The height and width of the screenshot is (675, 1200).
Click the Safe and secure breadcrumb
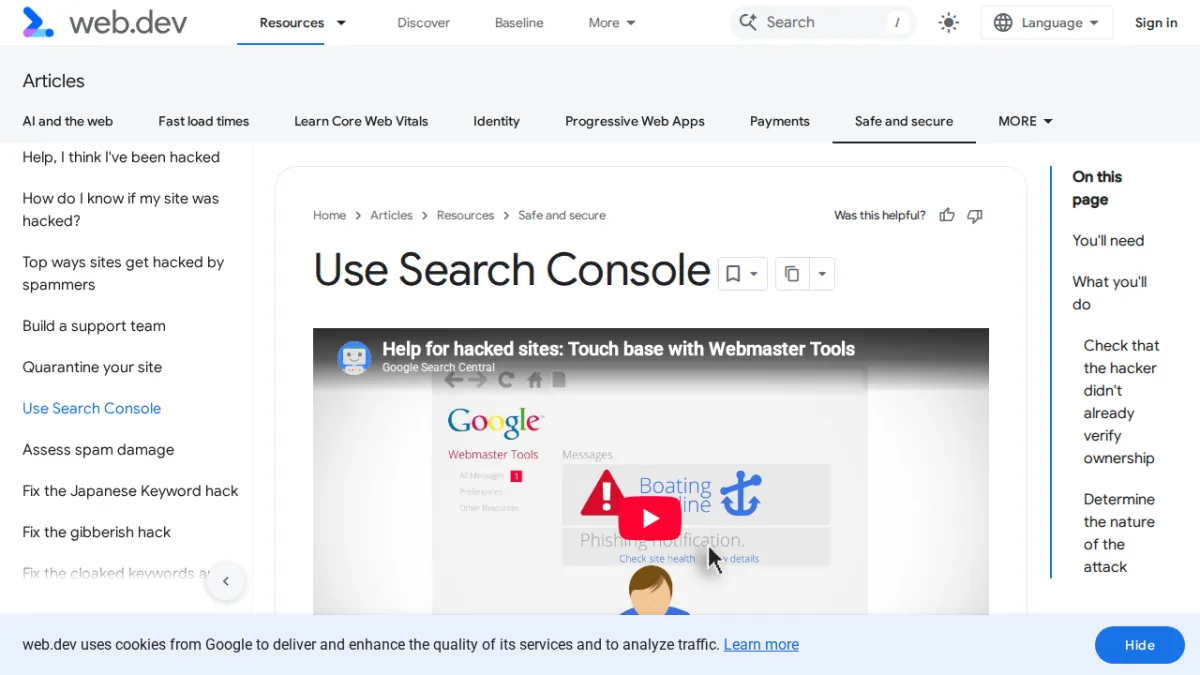(562, 215)
